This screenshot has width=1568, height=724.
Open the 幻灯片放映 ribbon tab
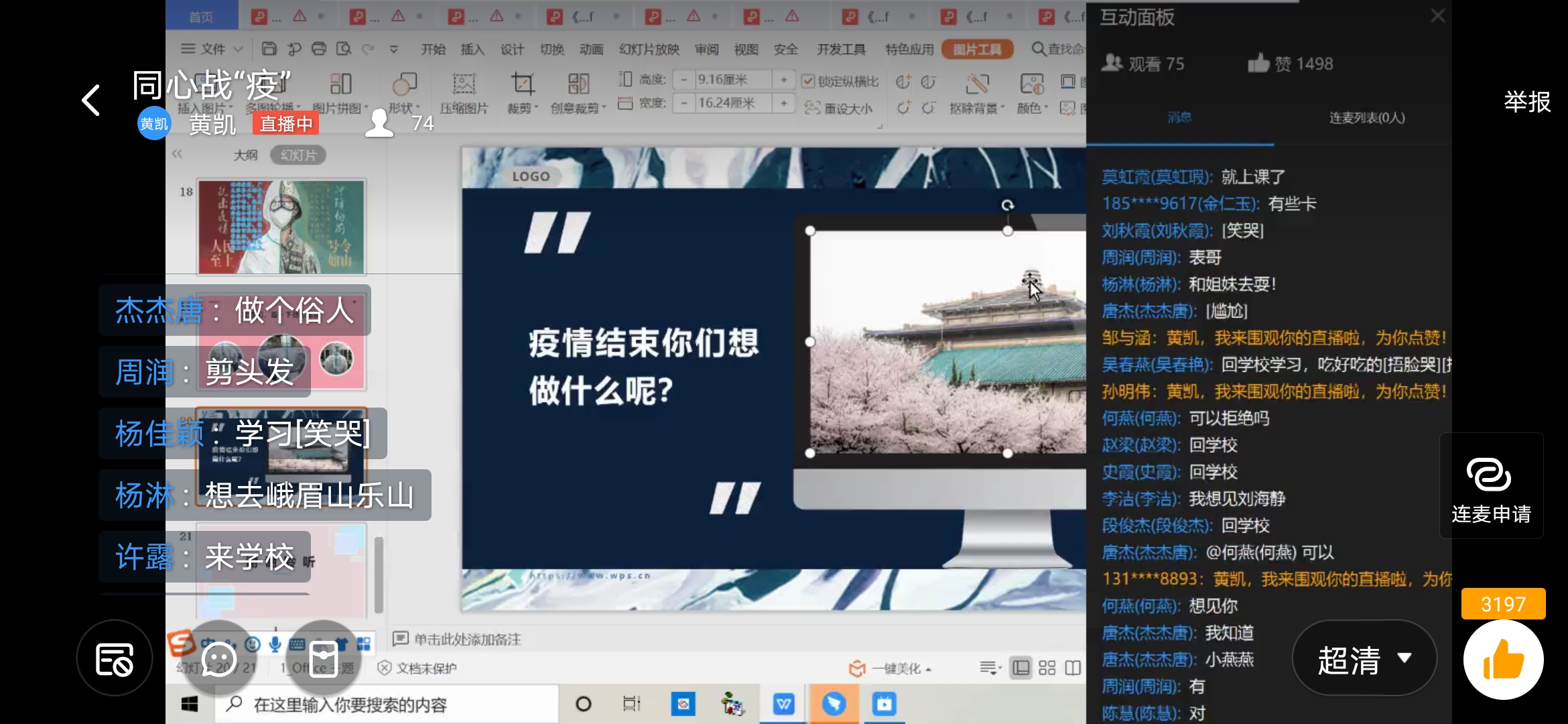tap(649, 49)
